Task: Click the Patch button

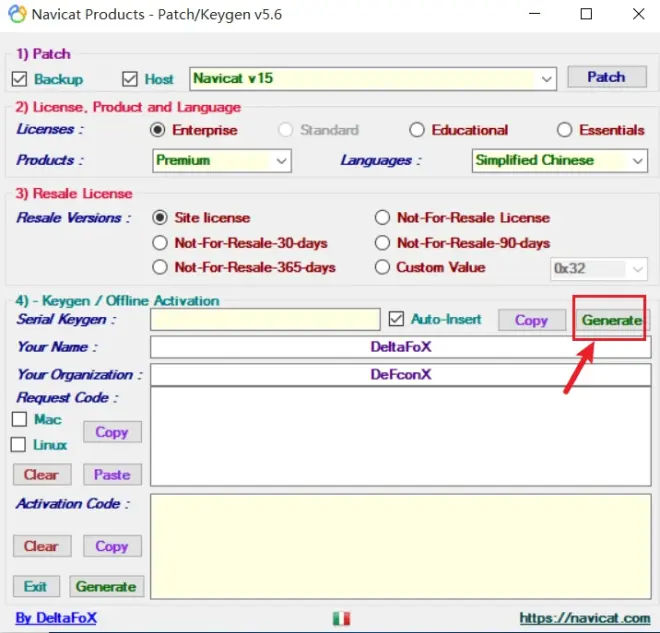Action: point(607,77)
